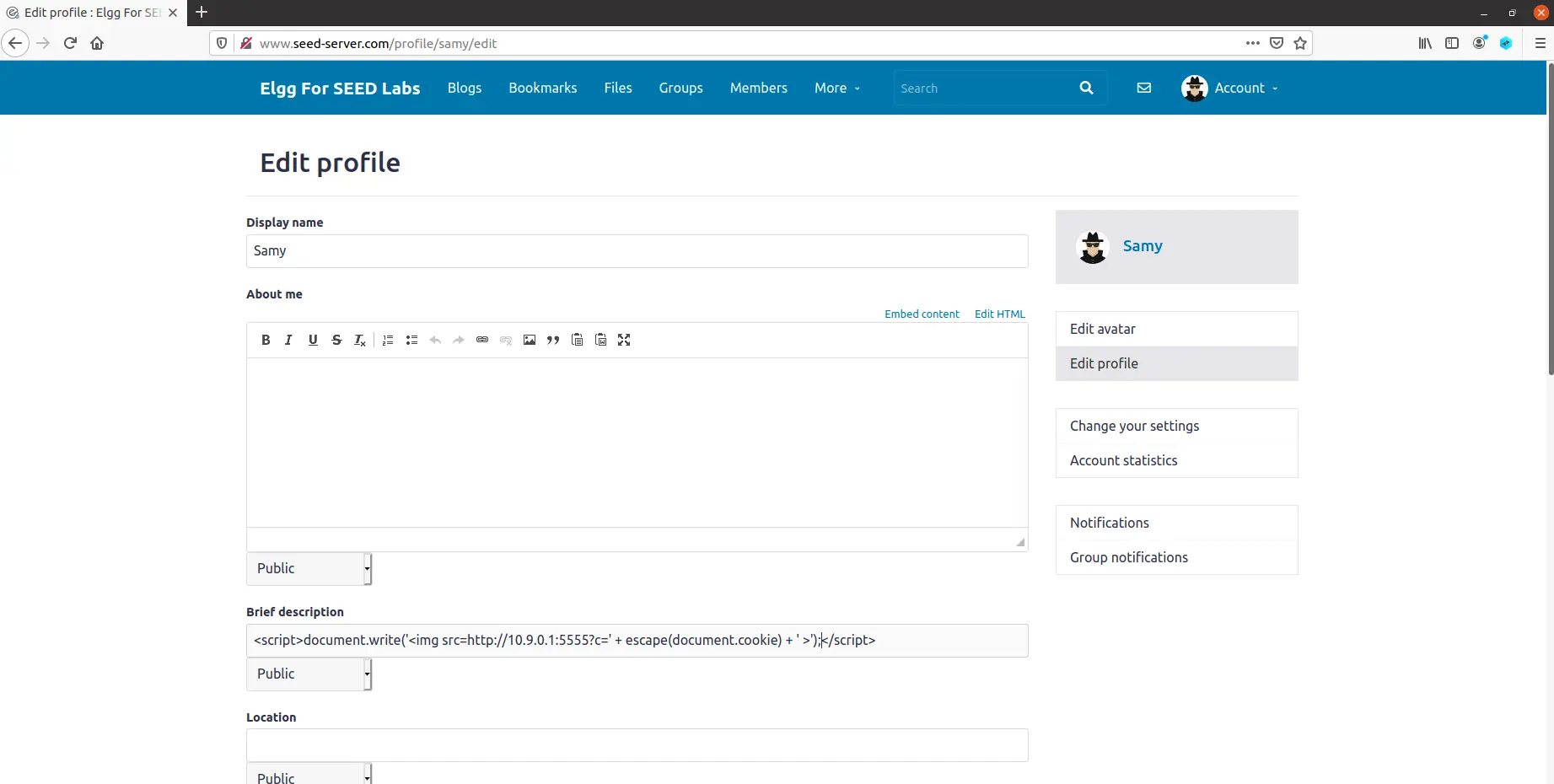Screen dimensions: 1554x784
Task: Click the search magnifier icon
Action: [x=1086, y=88]
